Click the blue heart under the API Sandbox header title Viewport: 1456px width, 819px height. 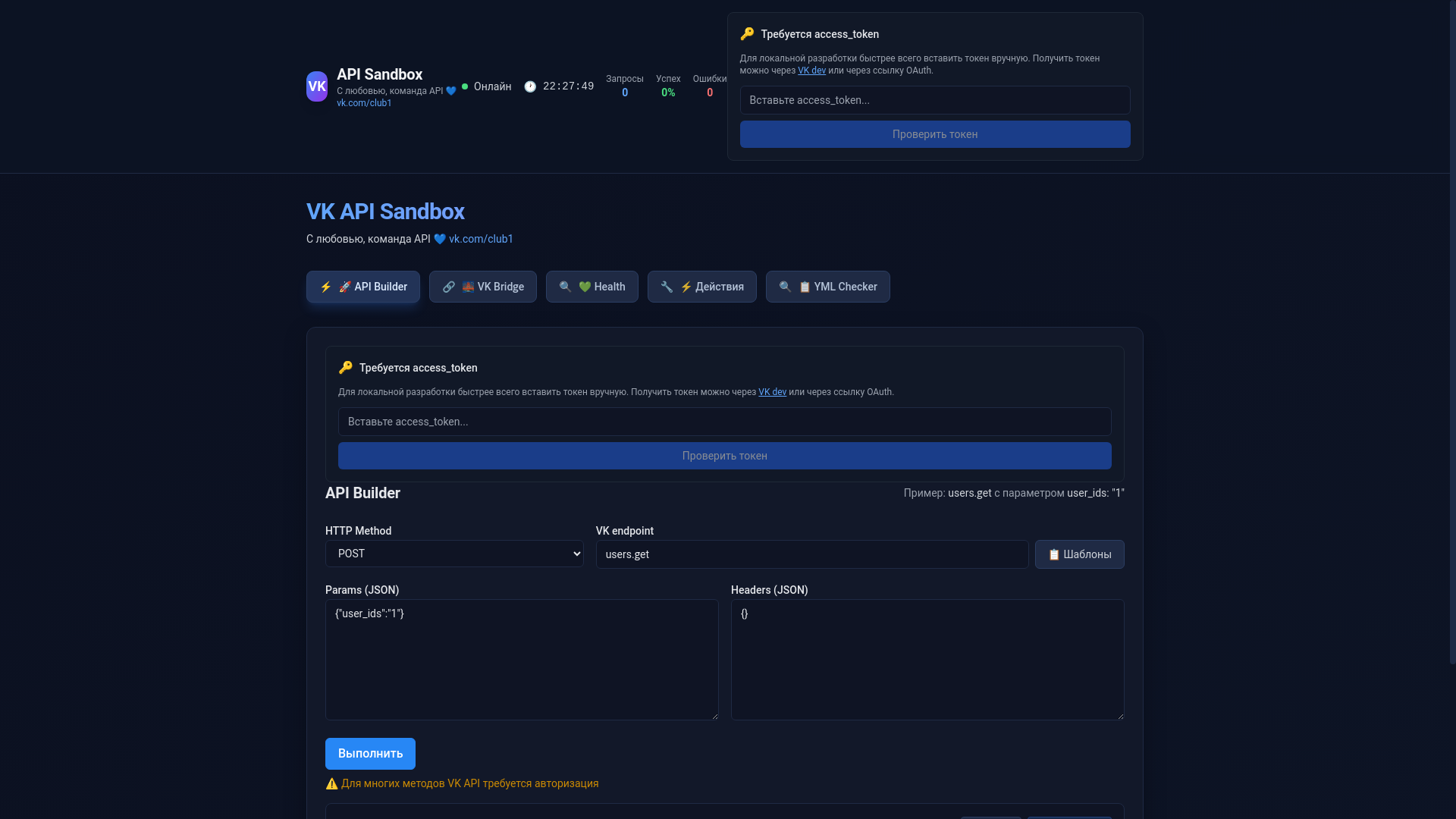(451, 91)
